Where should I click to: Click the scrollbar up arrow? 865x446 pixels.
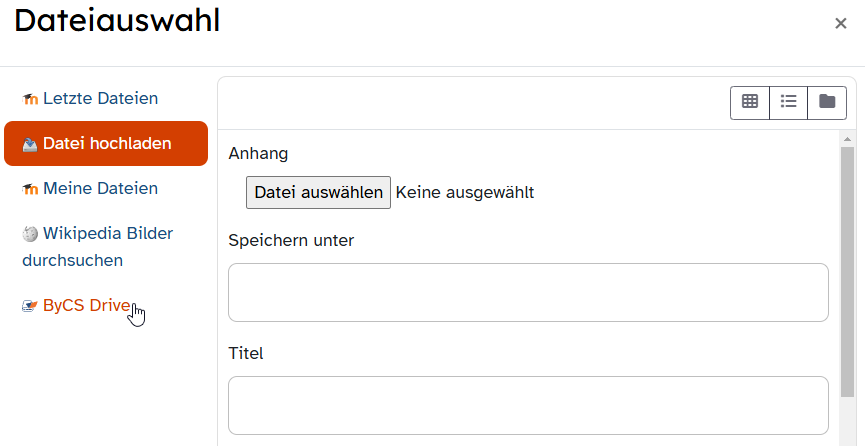(848, 138)
